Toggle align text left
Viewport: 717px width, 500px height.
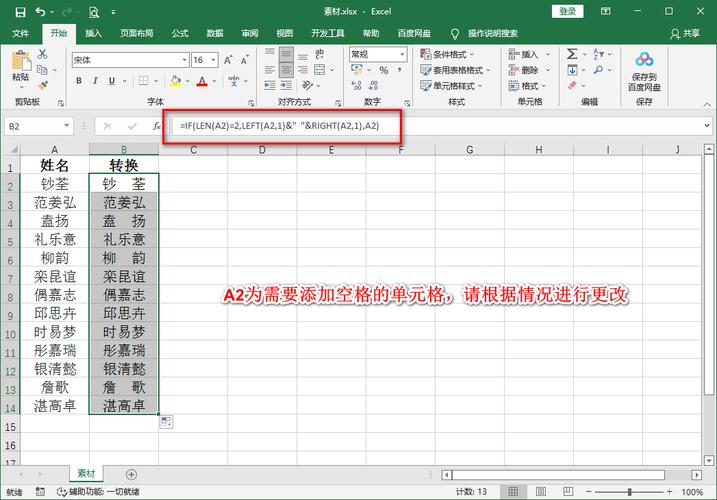(270, 70)
